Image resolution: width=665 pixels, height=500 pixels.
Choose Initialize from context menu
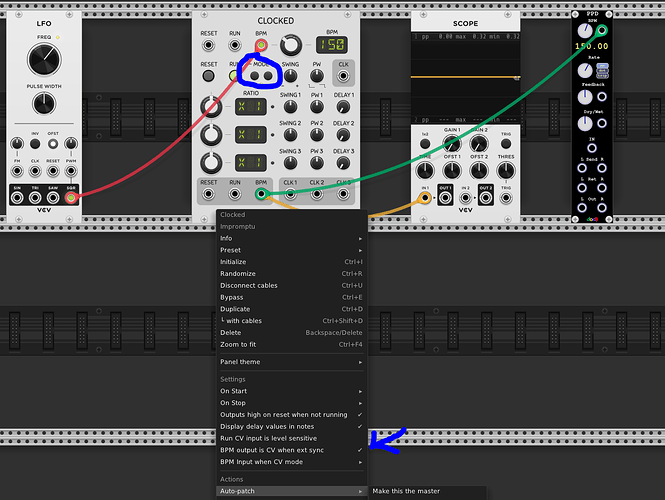tap(291, 262)
